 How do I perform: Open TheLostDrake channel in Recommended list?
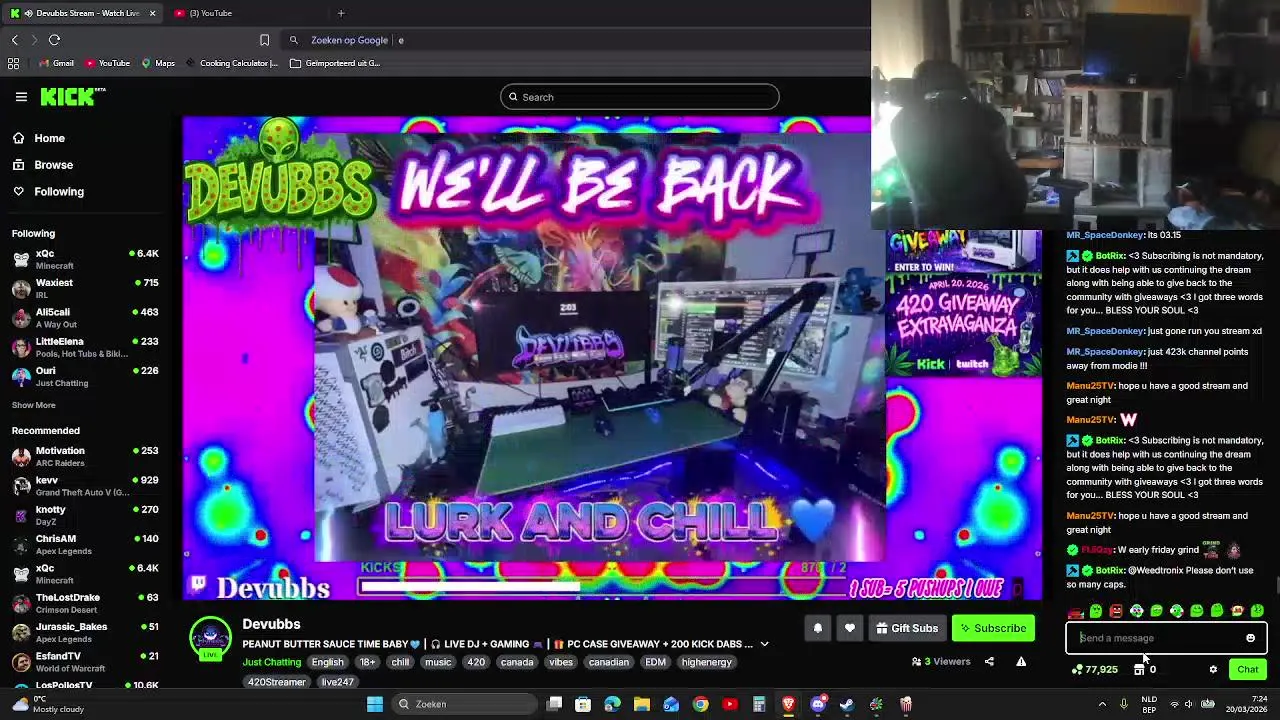tap(85, 603)
